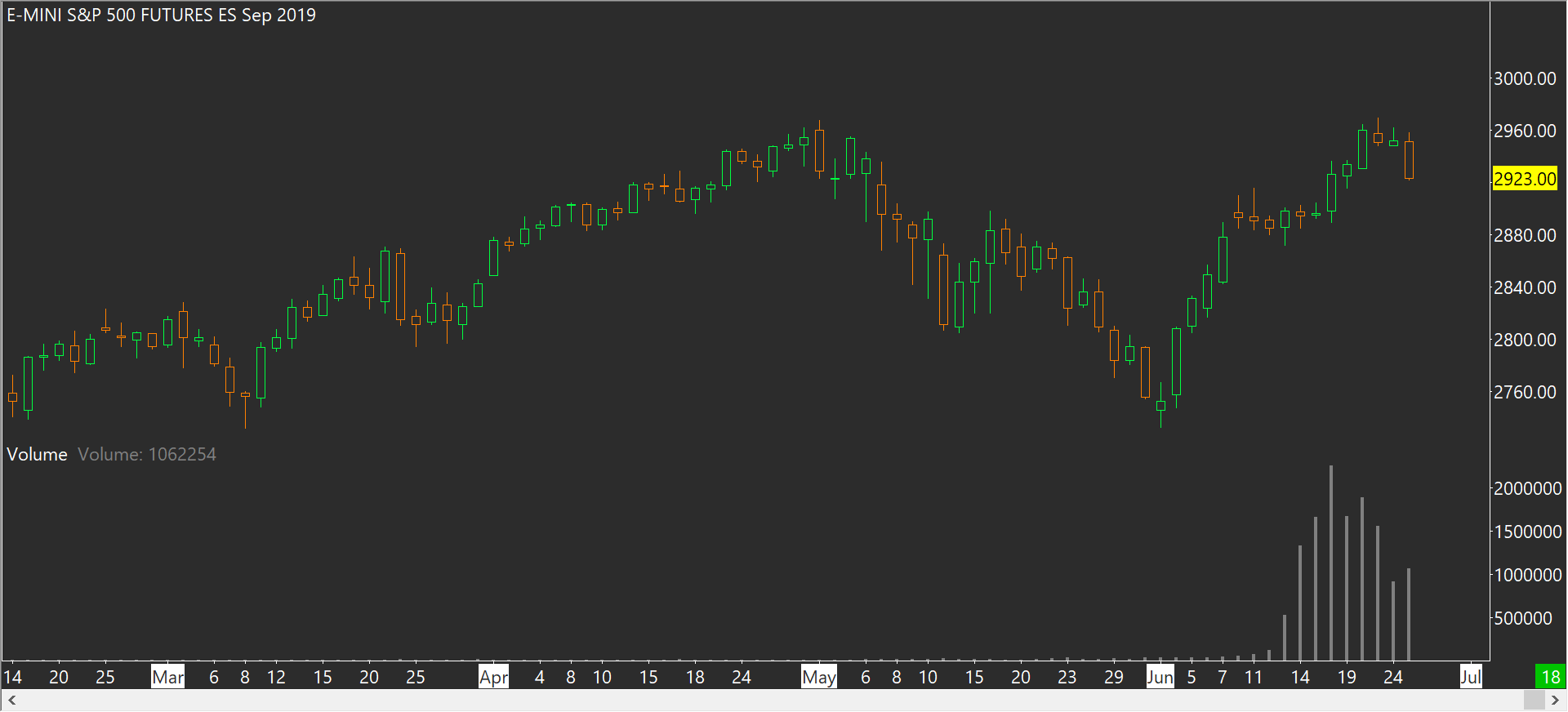Viewport: 1568px width, 712px height.
Task: Click the 1500000 volume axis label
Action: tap(1528, 532)
